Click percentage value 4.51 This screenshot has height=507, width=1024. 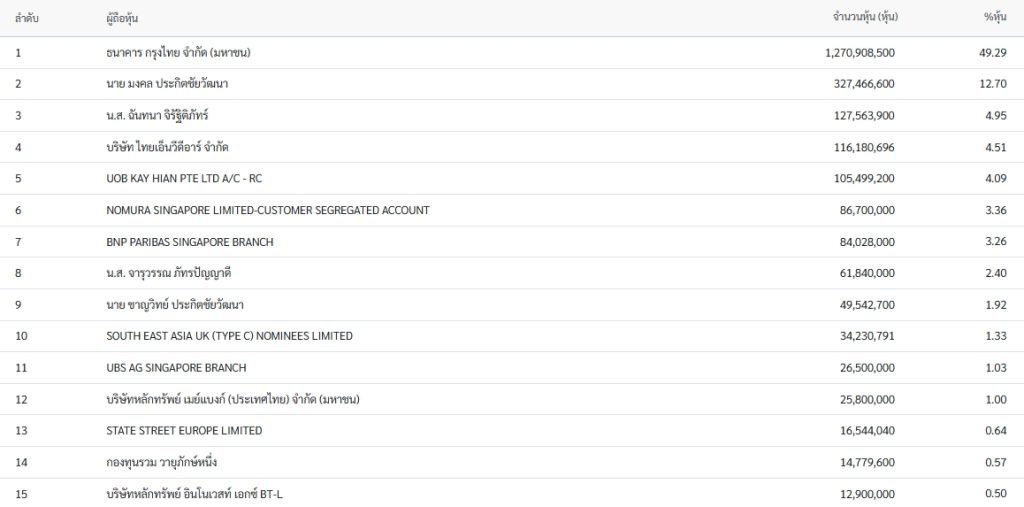pyautogui.click(x=996, y=148)
